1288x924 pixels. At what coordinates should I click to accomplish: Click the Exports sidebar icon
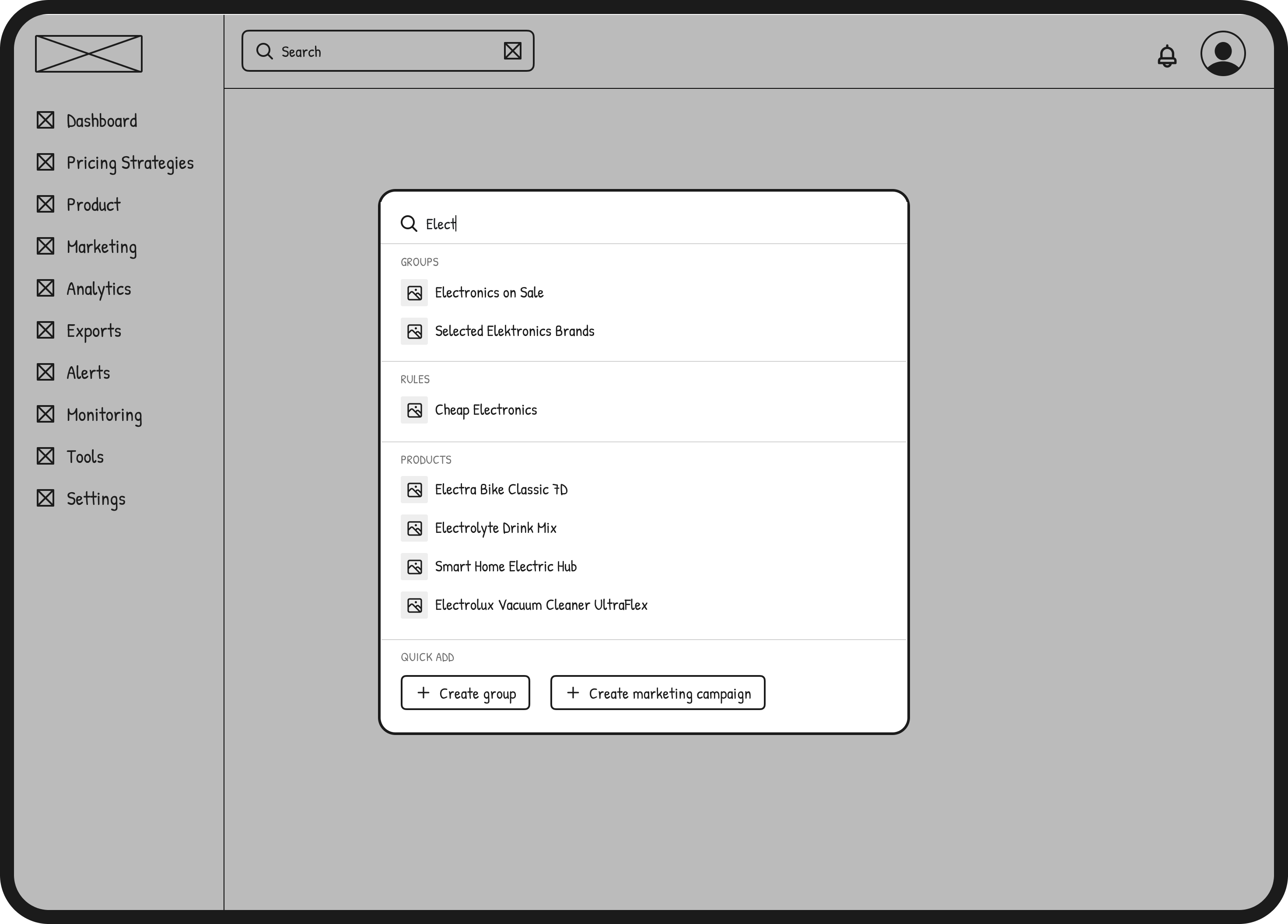click(x=45, y=330)
